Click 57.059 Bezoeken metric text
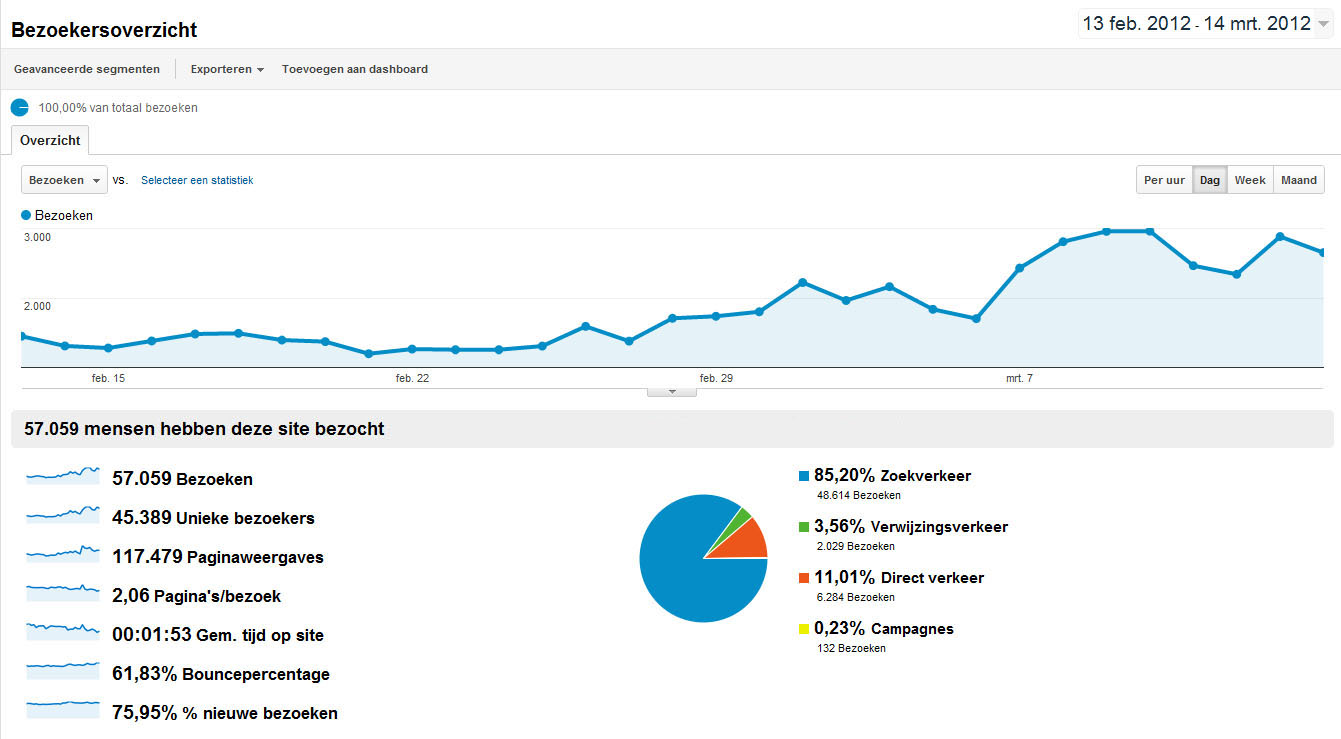The image size is (1341, 739). (x=183, y=479)
